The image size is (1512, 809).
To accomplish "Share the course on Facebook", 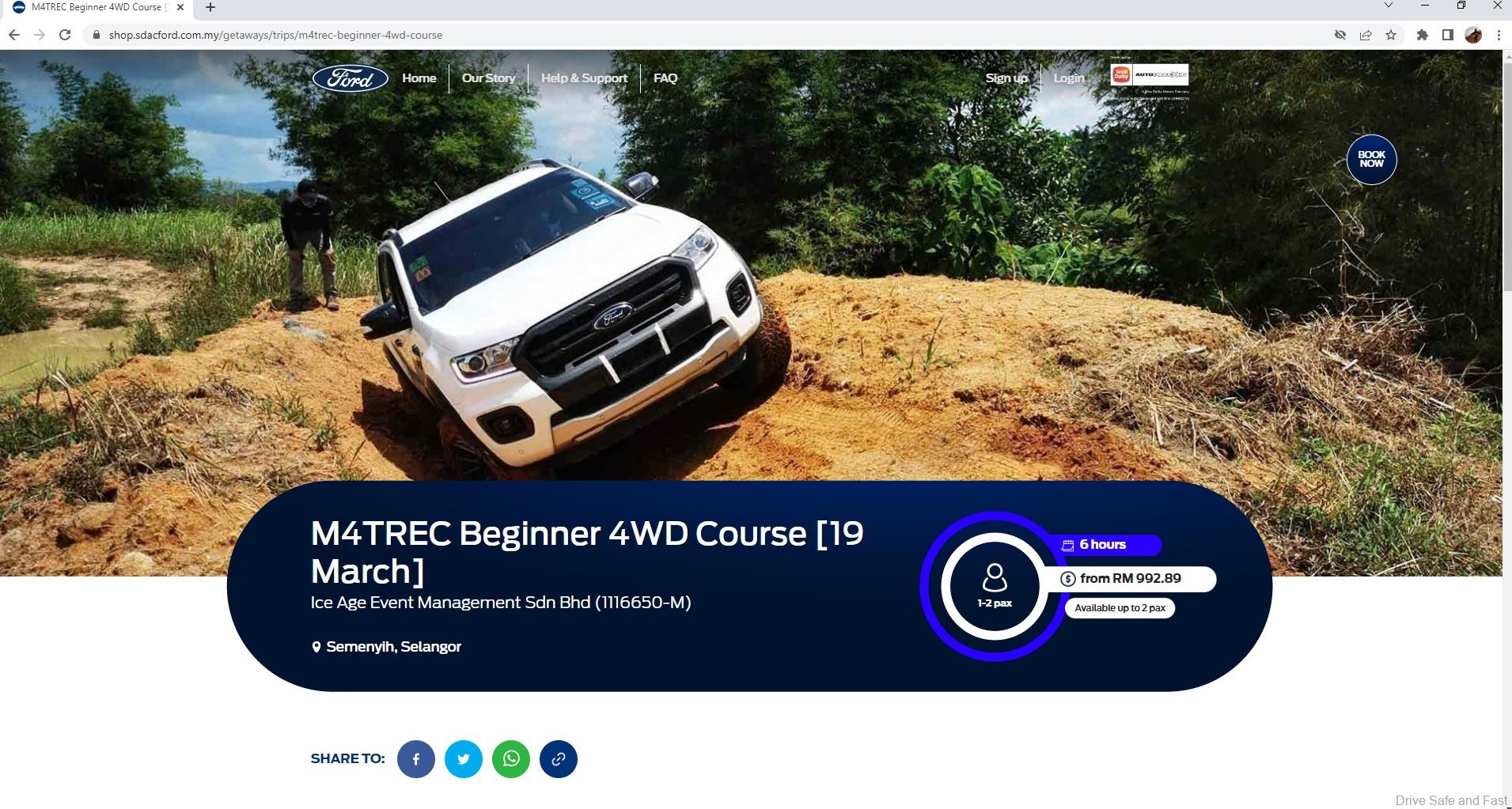I will 415,759.
